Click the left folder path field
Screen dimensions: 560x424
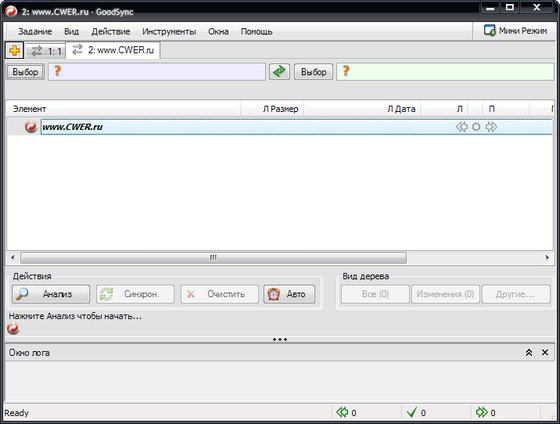(x=157, y=72)
